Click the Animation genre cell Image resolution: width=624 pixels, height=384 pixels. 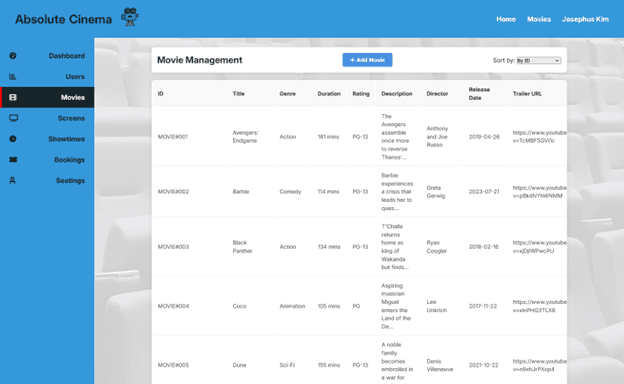292,306
